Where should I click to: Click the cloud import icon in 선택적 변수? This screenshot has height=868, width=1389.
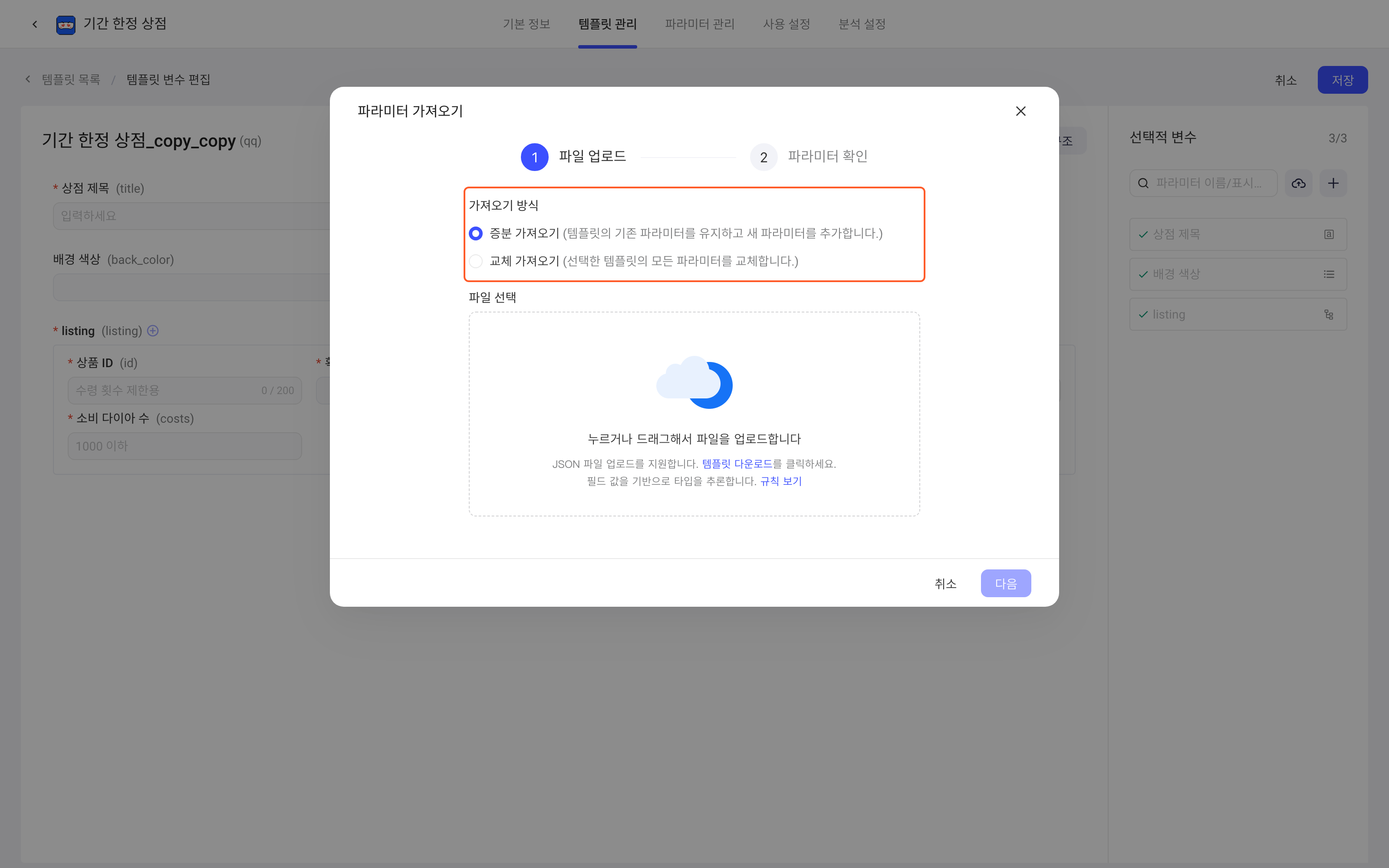click(x=1298, y=183)
